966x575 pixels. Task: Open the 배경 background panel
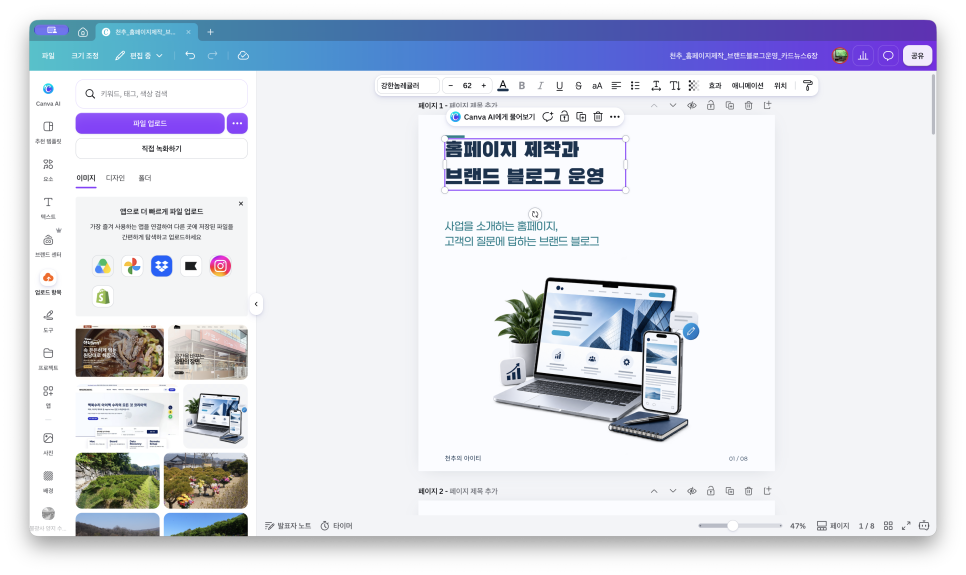[48, 481]
